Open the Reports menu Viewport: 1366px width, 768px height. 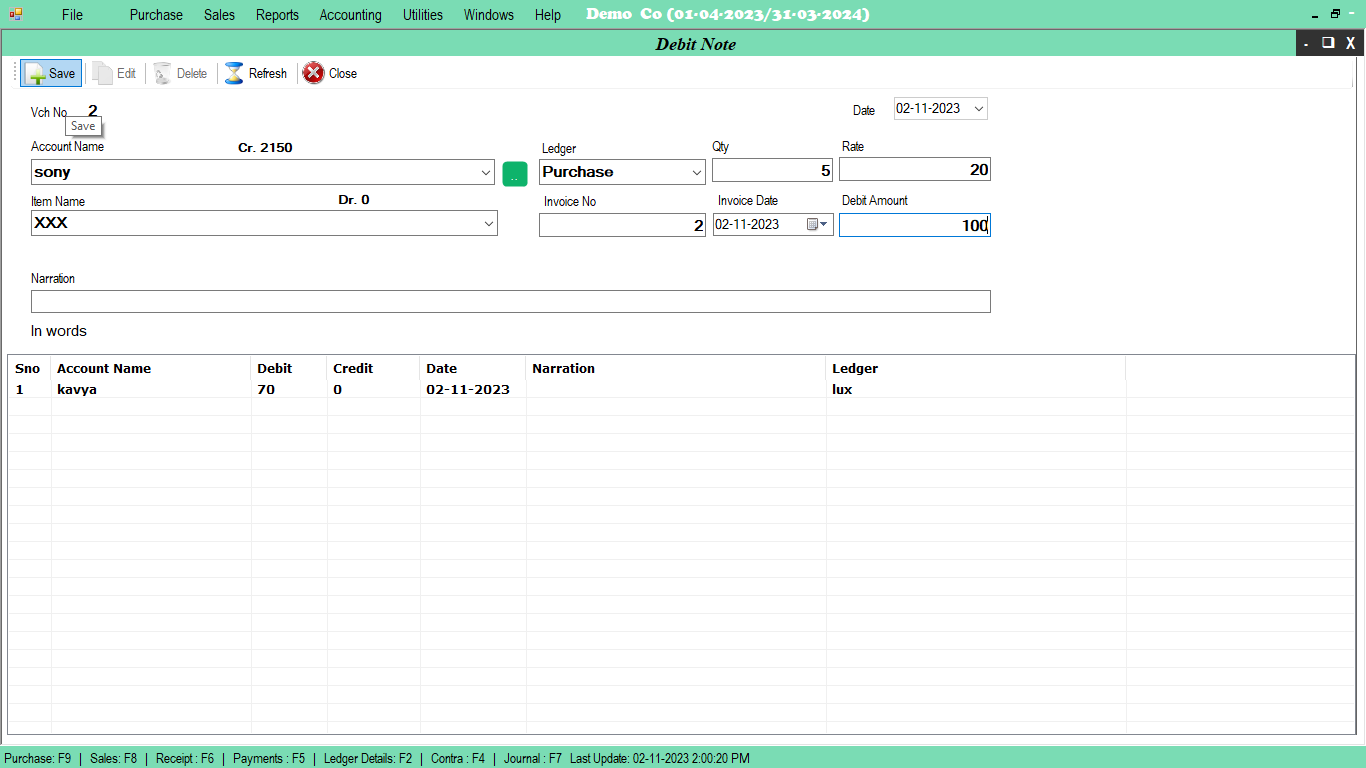tap(277, 14)
